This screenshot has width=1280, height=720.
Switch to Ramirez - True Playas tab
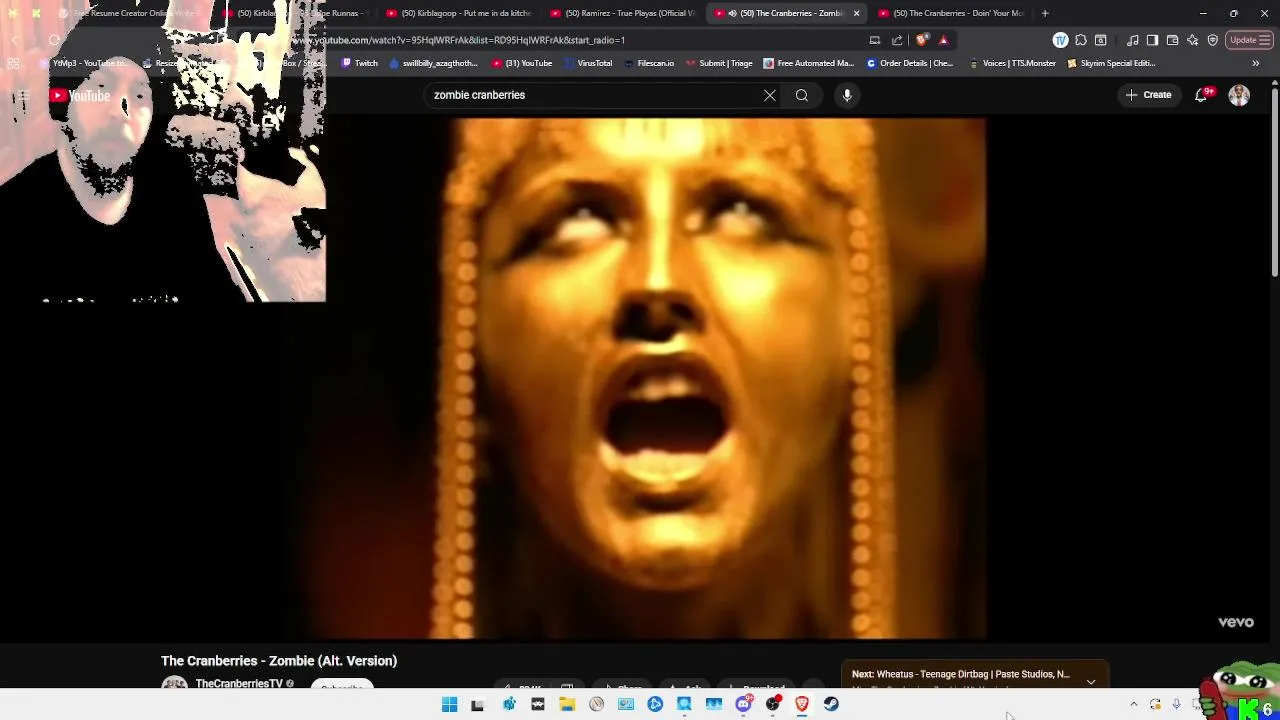point(623,13)
